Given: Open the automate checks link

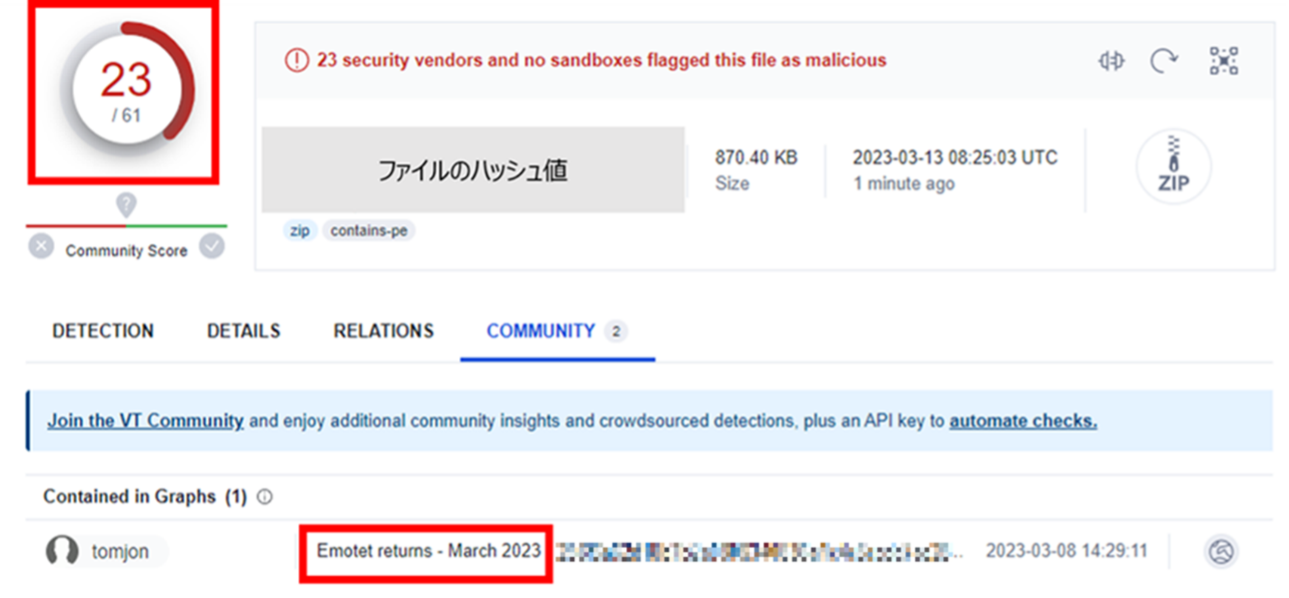Looking at the screenshot, I should click(x=1023, y=421).
